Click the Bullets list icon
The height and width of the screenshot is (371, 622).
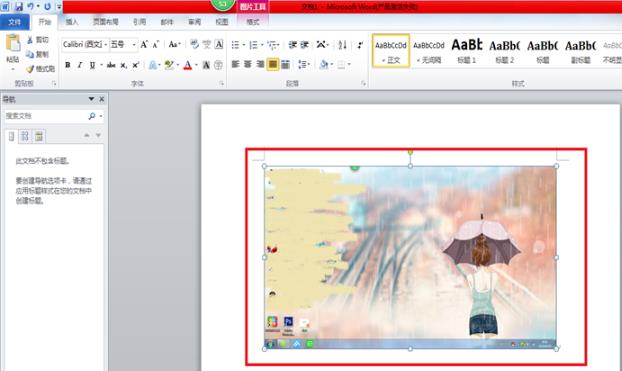(236, 45)
